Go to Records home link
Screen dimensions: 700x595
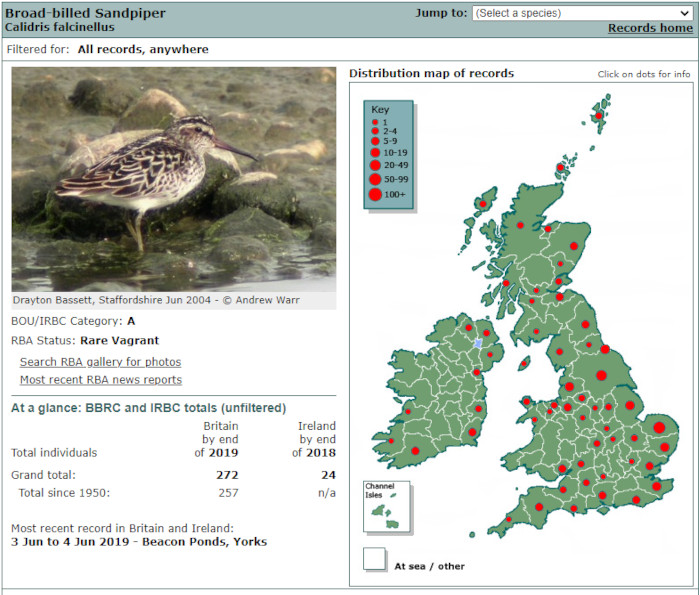[650, 28]
